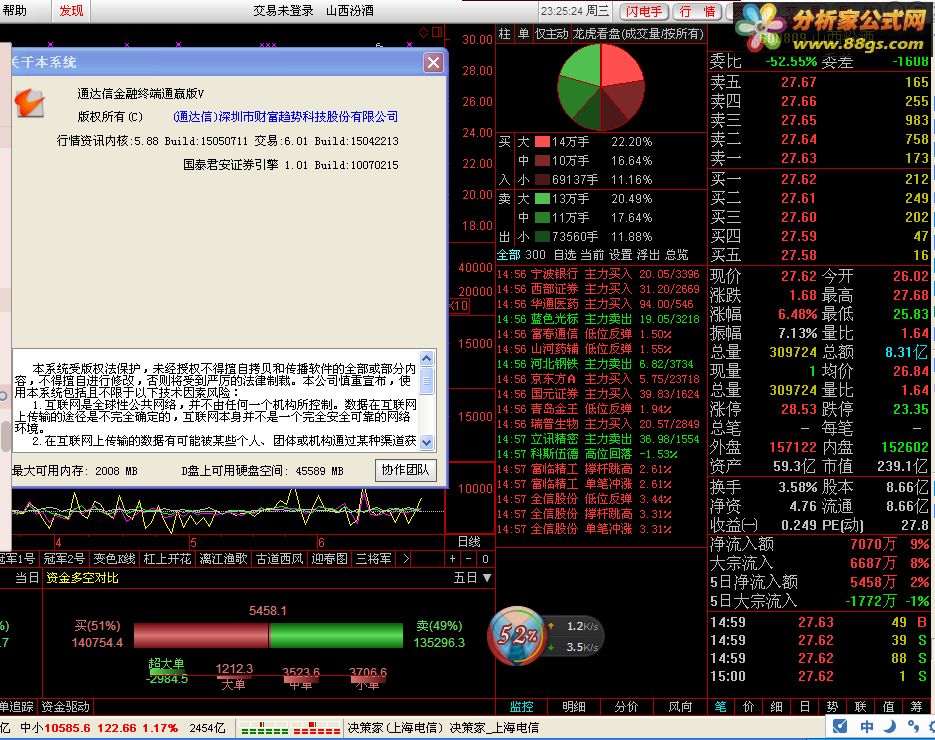Click the 0 reset button below chart
This screenshot has height=740, width=935.
485,559
